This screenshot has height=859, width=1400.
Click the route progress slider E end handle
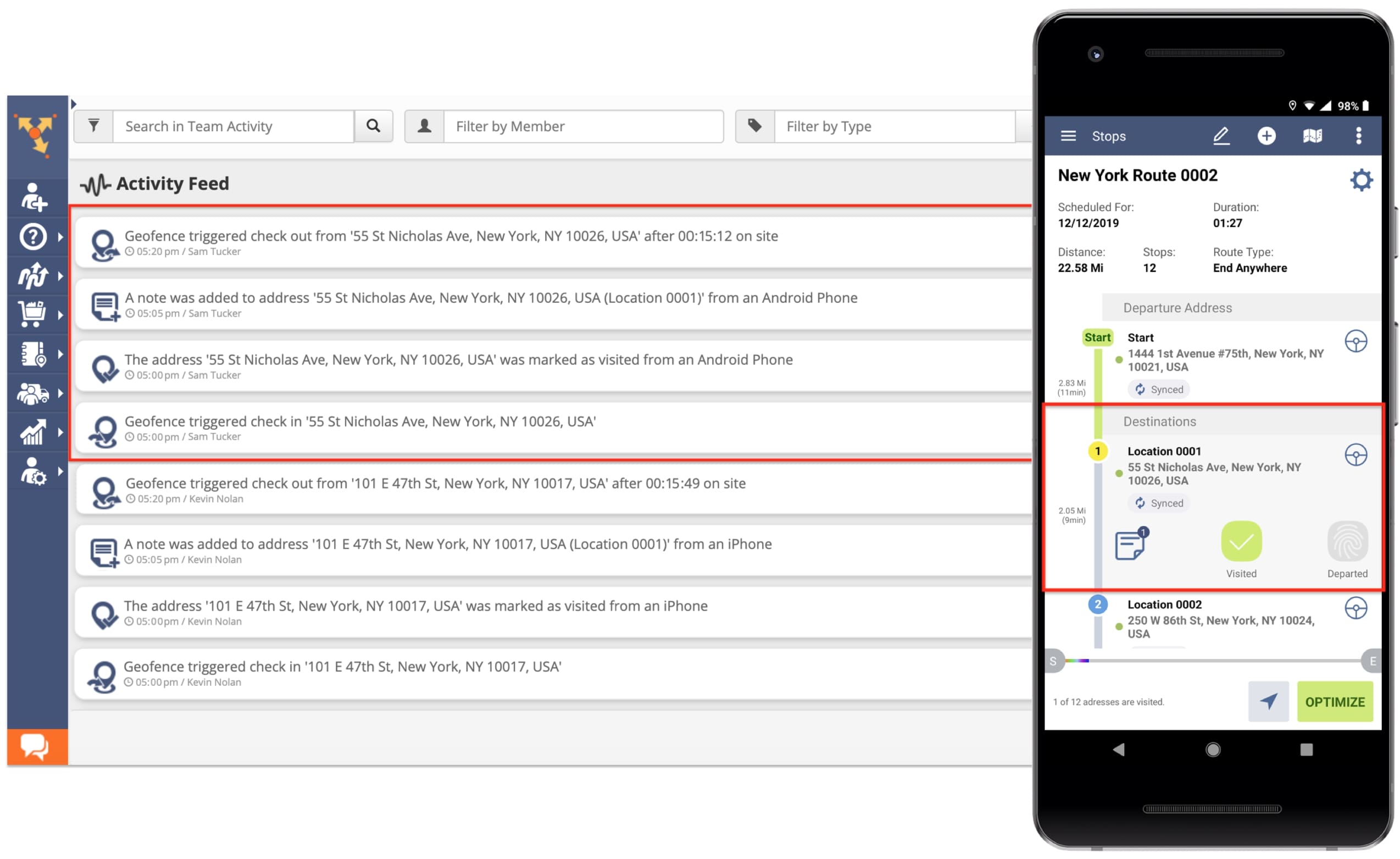point(1372,661)
